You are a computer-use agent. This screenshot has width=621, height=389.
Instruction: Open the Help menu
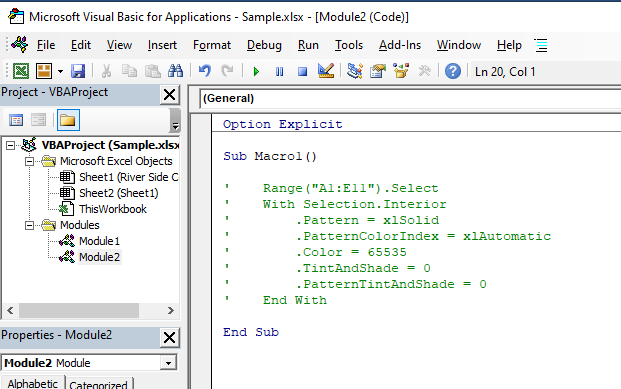point(509,45)
